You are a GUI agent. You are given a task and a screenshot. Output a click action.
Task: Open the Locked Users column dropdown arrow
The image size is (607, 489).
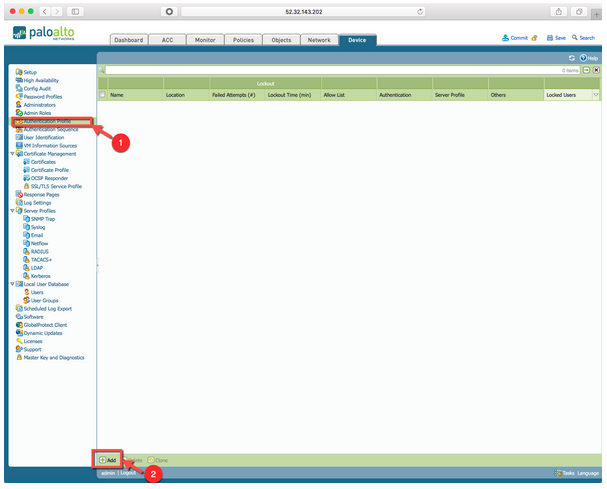595,94
